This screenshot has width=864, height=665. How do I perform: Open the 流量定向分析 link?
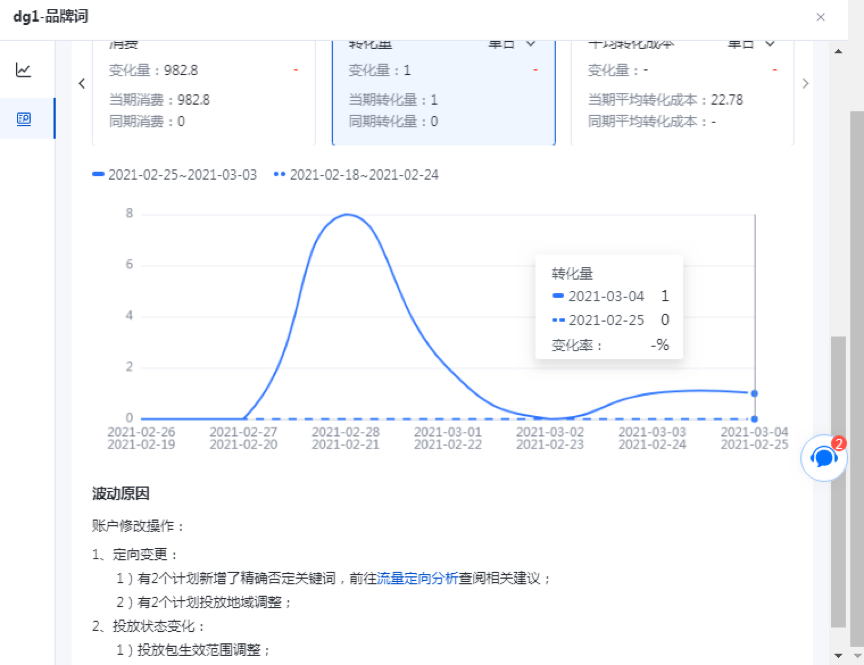(x=417, y=578)
